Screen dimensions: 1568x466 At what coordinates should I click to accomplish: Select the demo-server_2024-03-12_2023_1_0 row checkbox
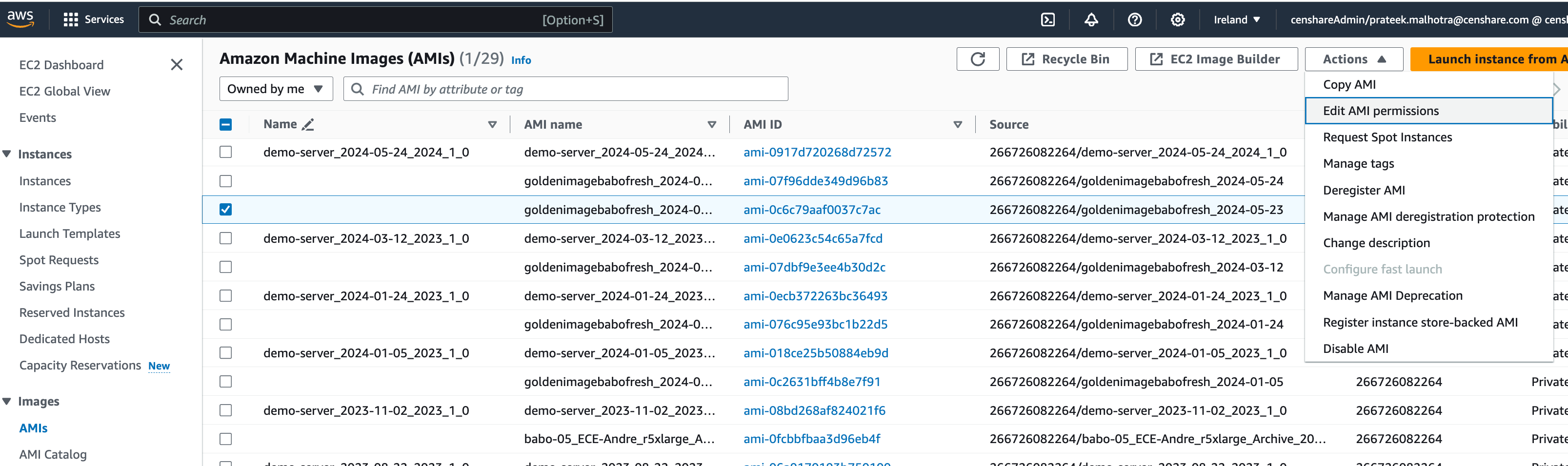pyautogui.click(x=225, y=238)
